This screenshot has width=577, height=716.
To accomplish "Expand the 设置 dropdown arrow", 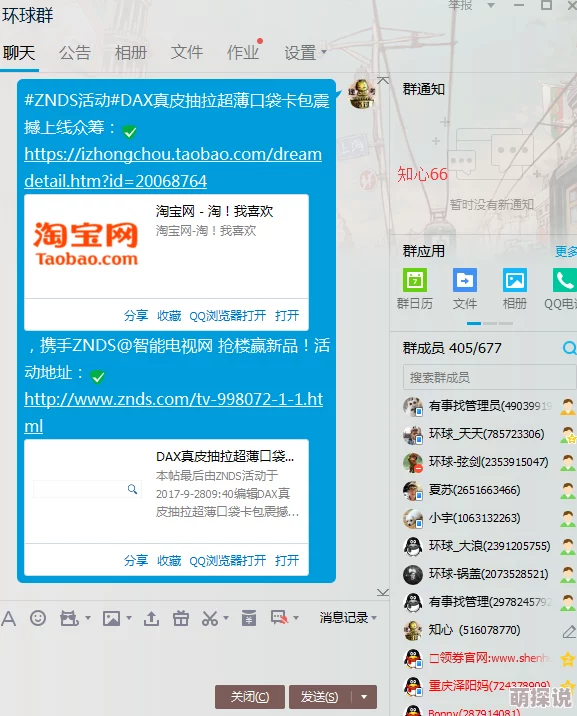I will (324, 52).
